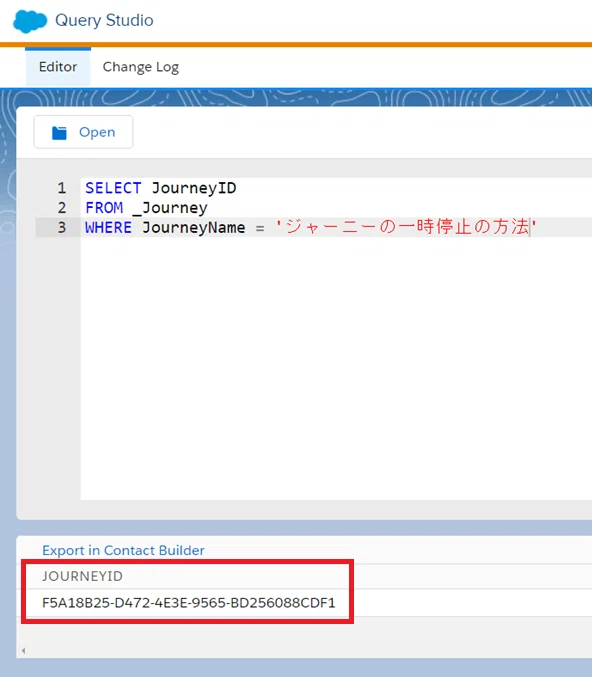
Task: Select the F5A18B25 journey ID result cell
Action: [x=189, y=603]
